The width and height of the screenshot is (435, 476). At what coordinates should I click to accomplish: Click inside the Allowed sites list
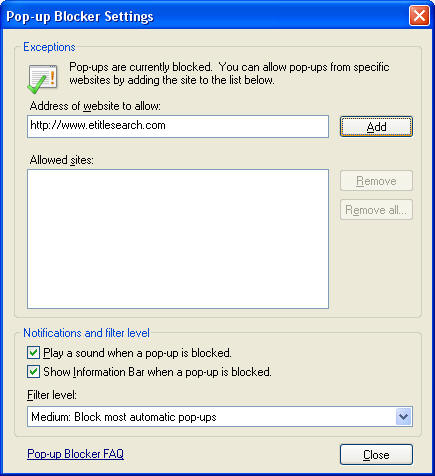coord(178,239)
